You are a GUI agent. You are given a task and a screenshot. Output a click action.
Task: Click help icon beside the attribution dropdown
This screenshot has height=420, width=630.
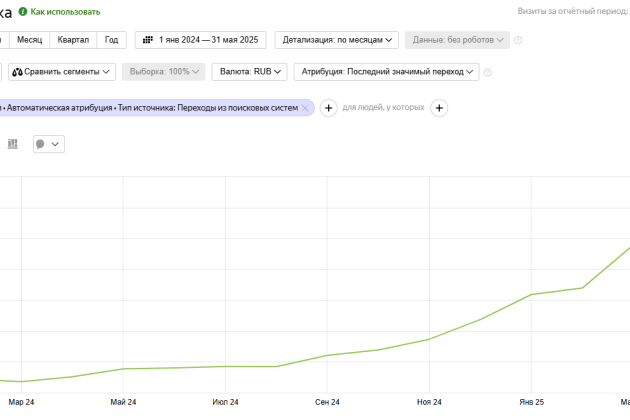pos(489,72)
